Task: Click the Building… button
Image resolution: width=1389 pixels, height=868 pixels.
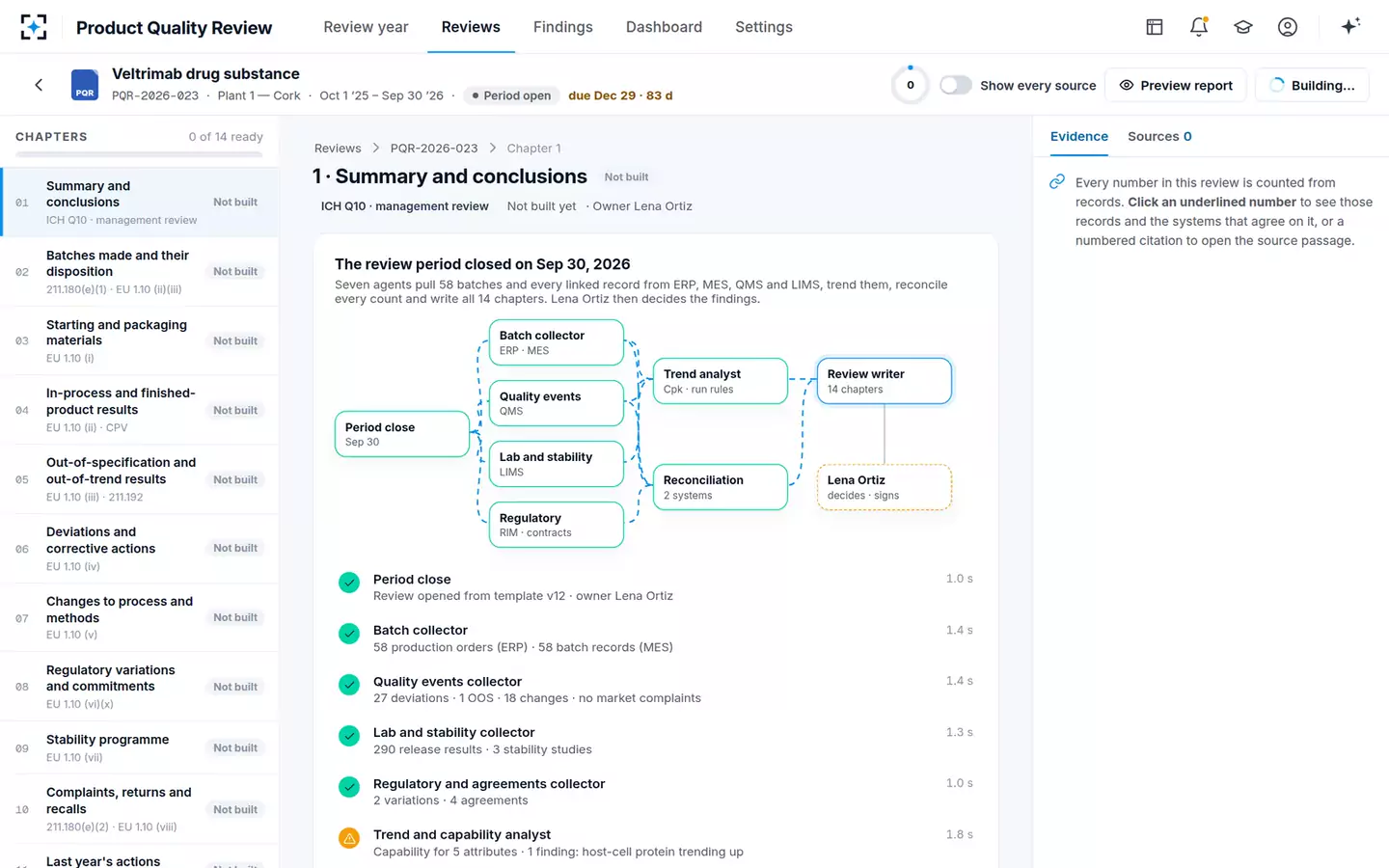Action: click(x=1312, y=85)
